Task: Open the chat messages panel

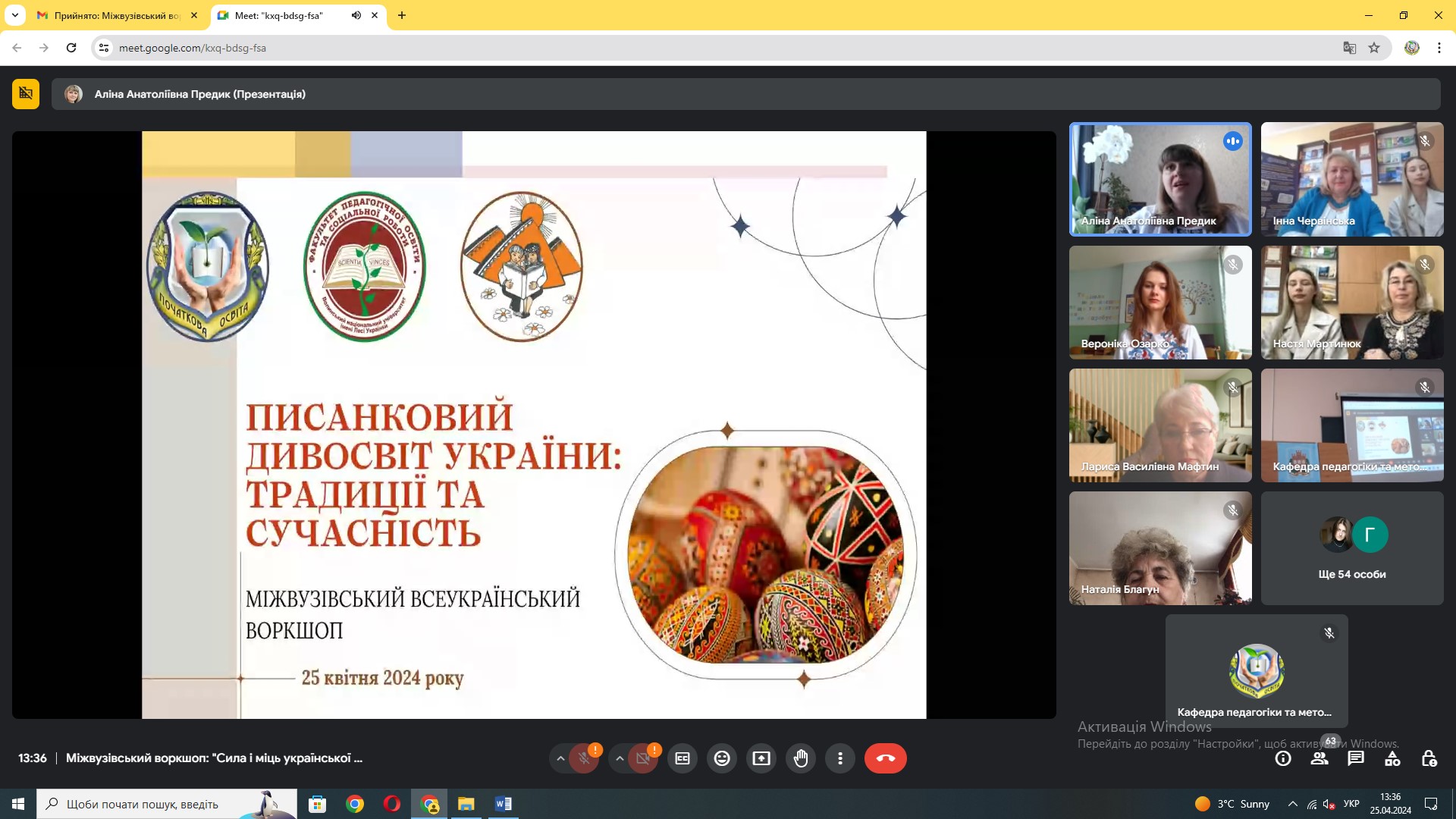Action: (1356, 758)
